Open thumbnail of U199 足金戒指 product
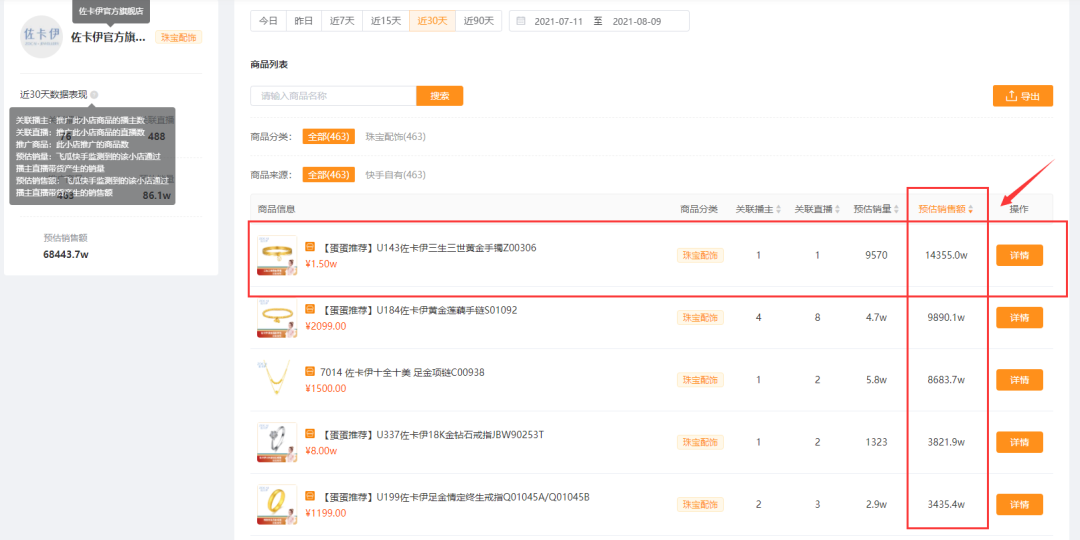Image resolution: width=1080 pixels, height=540 pixels. tap(277, 504)
